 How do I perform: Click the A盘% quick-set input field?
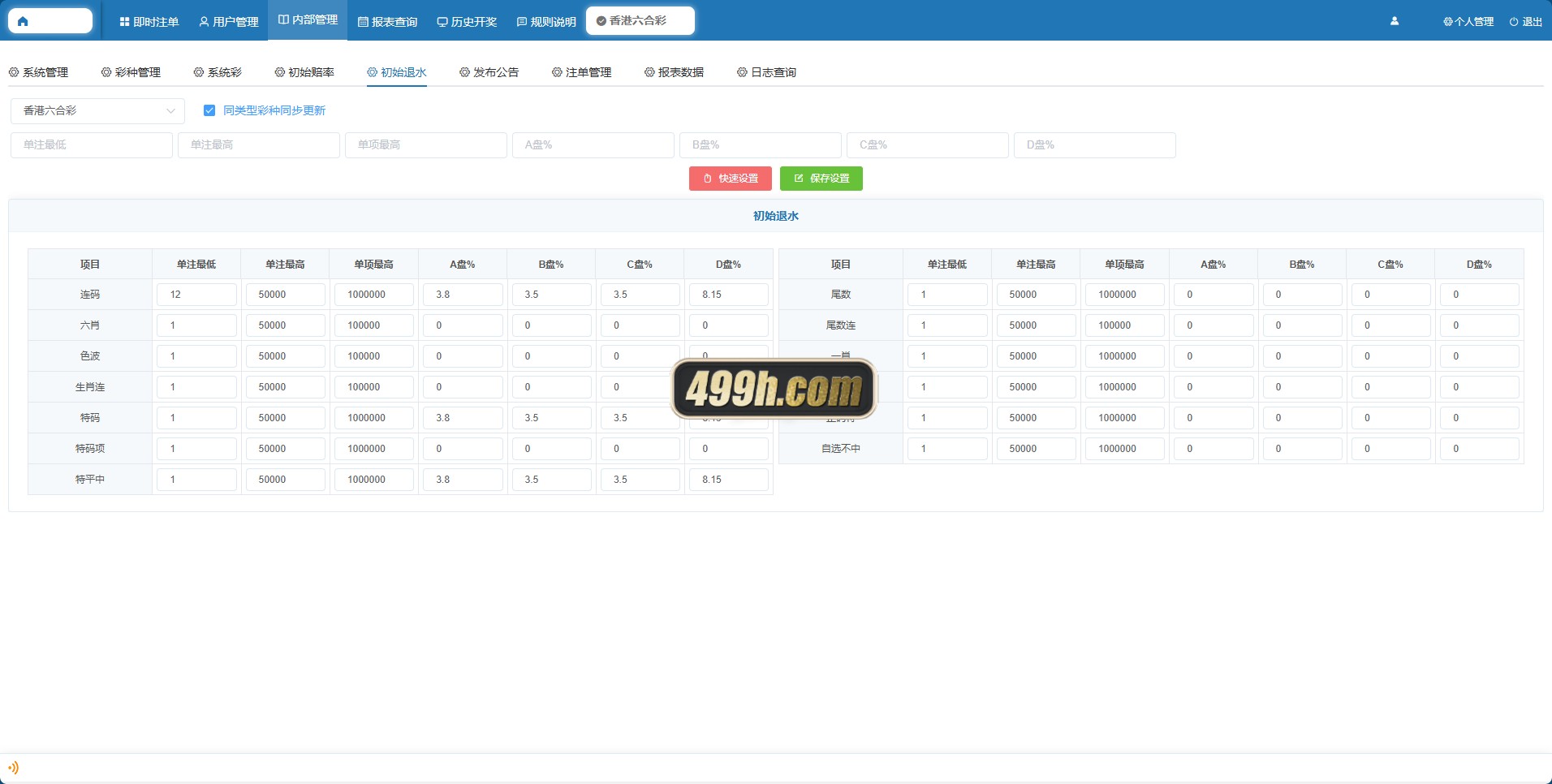point(593,144)
